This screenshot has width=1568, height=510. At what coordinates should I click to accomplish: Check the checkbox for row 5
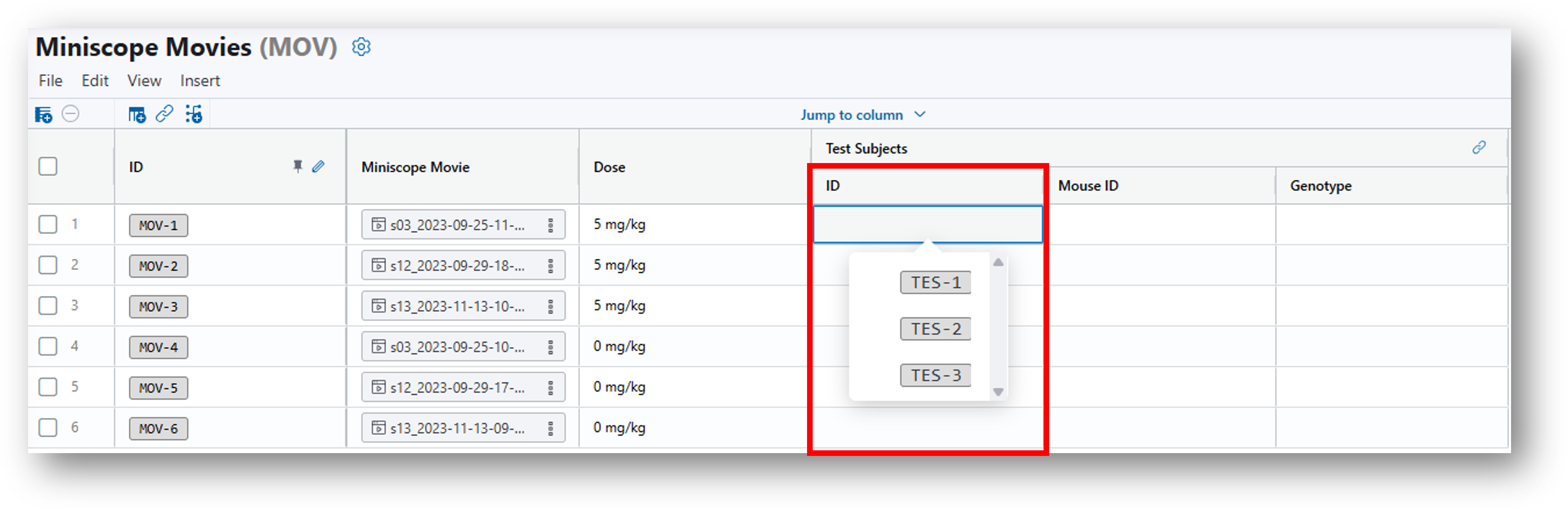coord(47,387)
